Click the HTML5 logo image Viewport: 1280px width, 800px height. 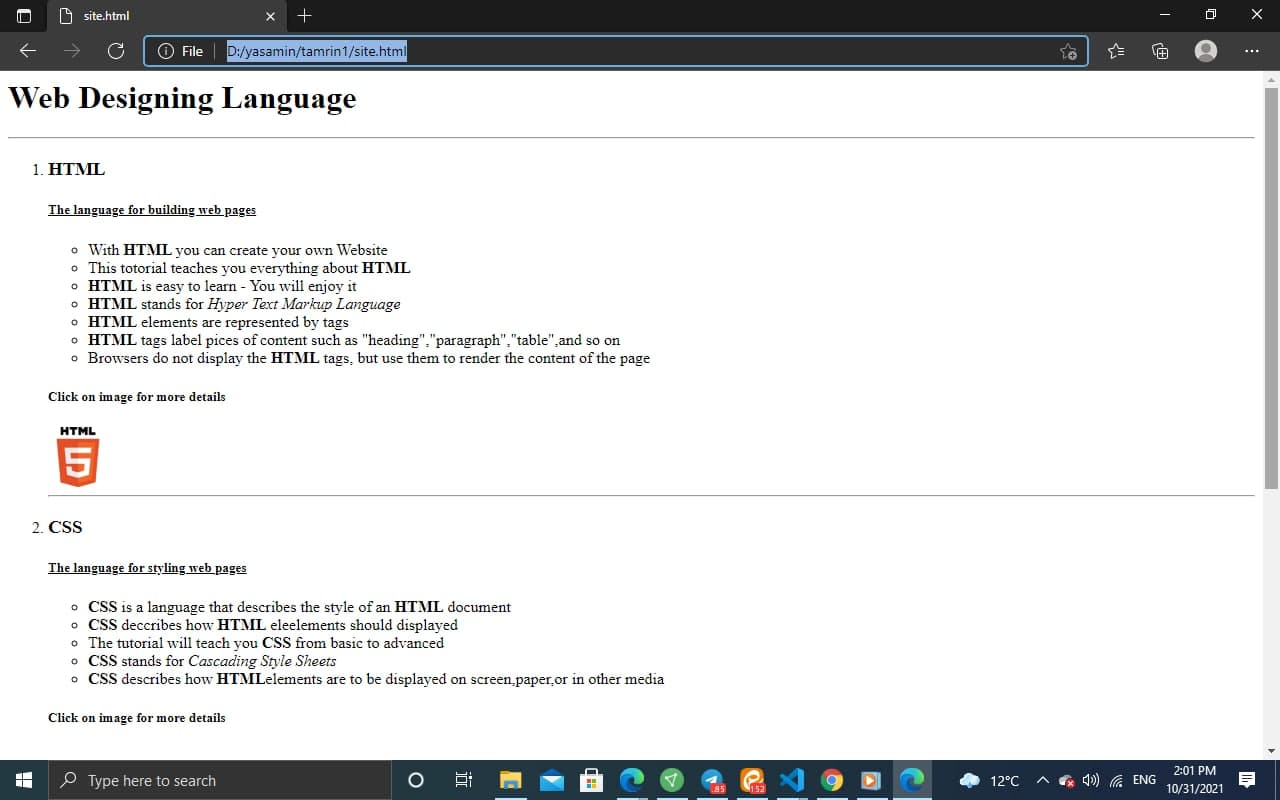78,456
